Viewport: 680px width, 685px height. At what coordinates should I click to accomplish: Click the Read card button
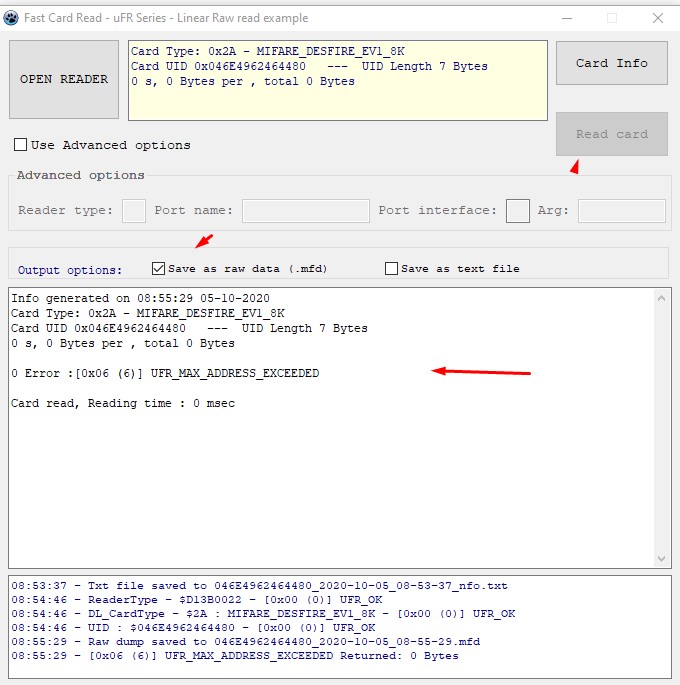coord(611,134)
